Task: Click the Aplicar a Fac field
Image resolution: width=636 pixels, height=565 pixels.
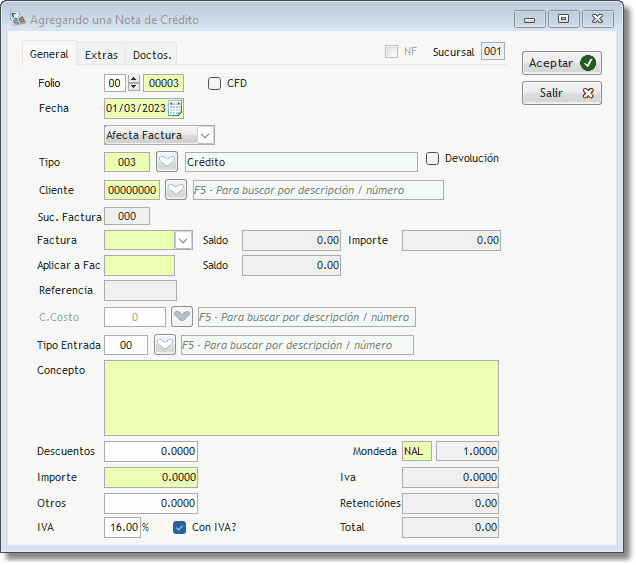Action: (x=140, y=265)
